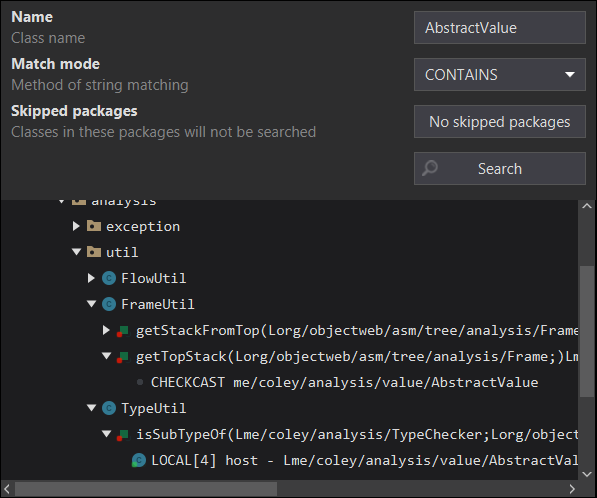Click the horizontal scrollbar right arrow

tap(572, 488)
